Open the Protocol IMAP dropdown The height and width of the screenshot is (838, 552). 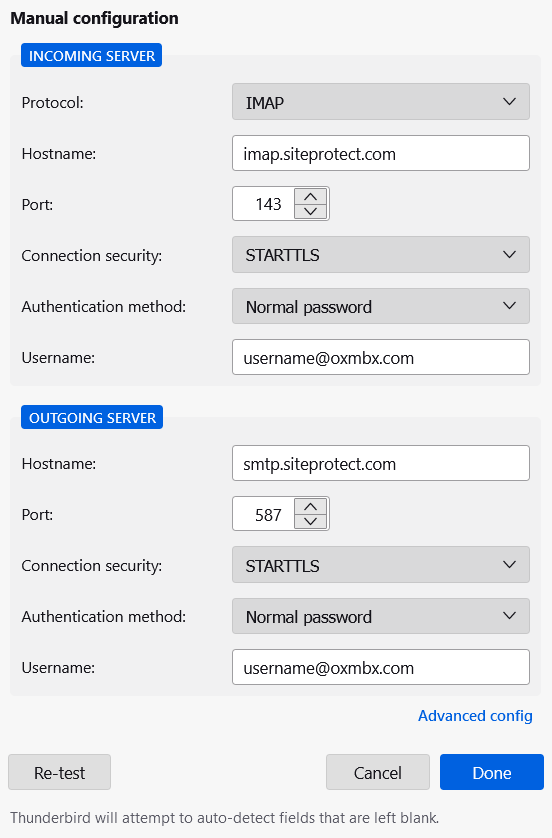[x=380, y=102]
